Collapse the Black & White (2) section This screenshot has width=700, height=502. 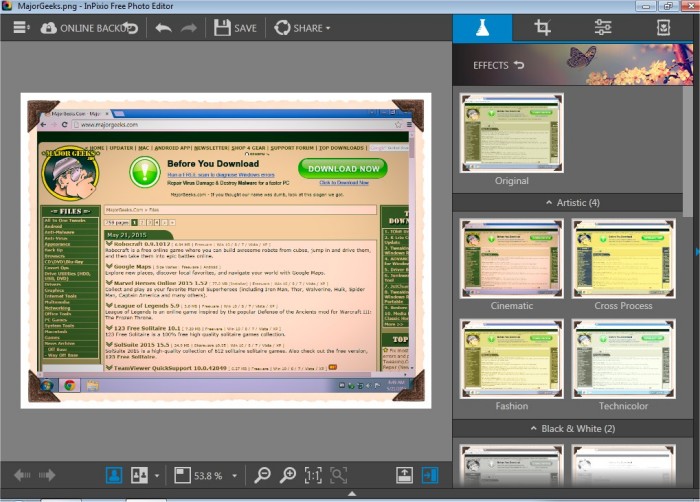(x=573, y=429)
